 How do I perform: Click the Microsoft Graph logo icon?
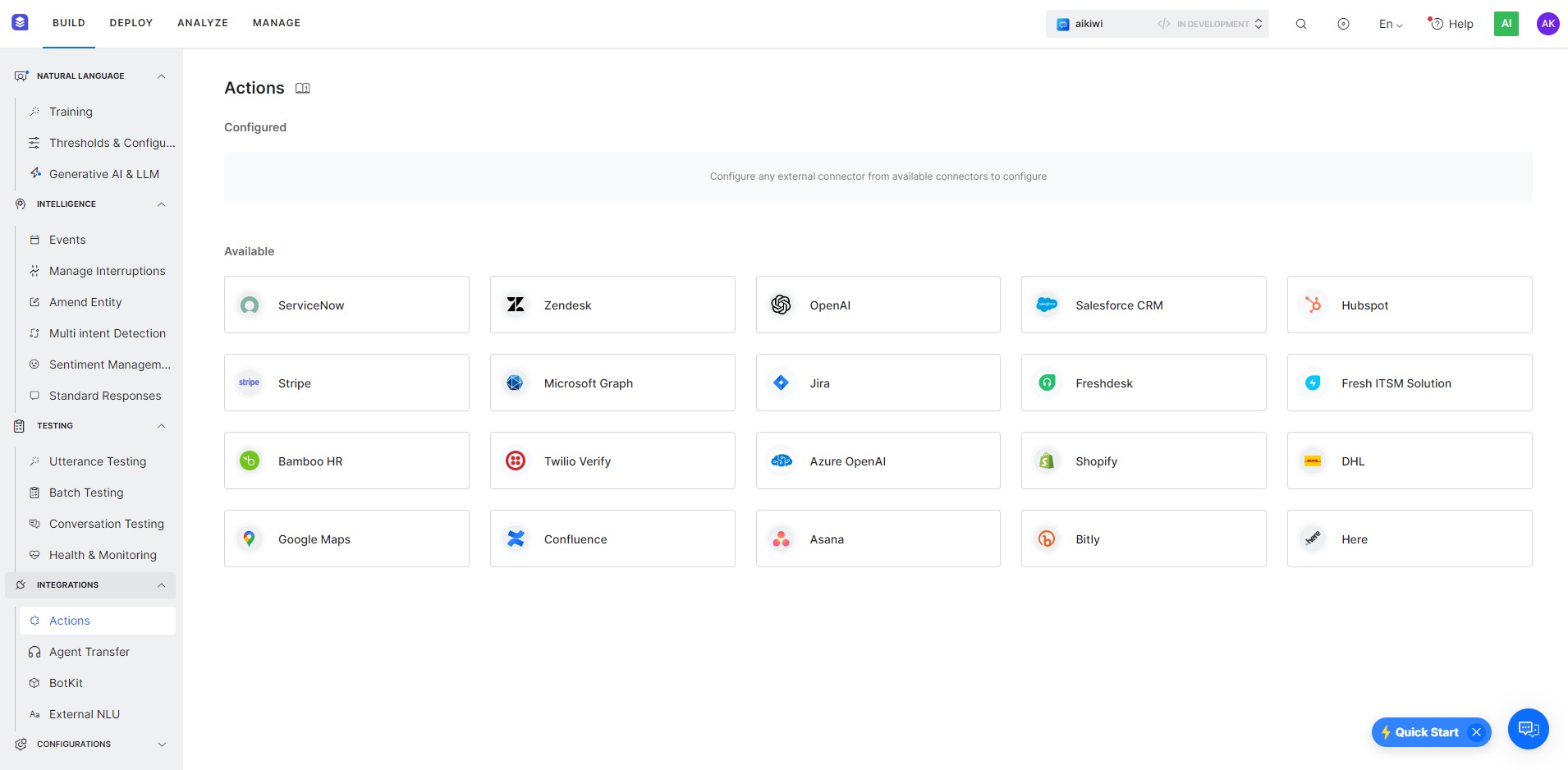[x=516, y=383]
